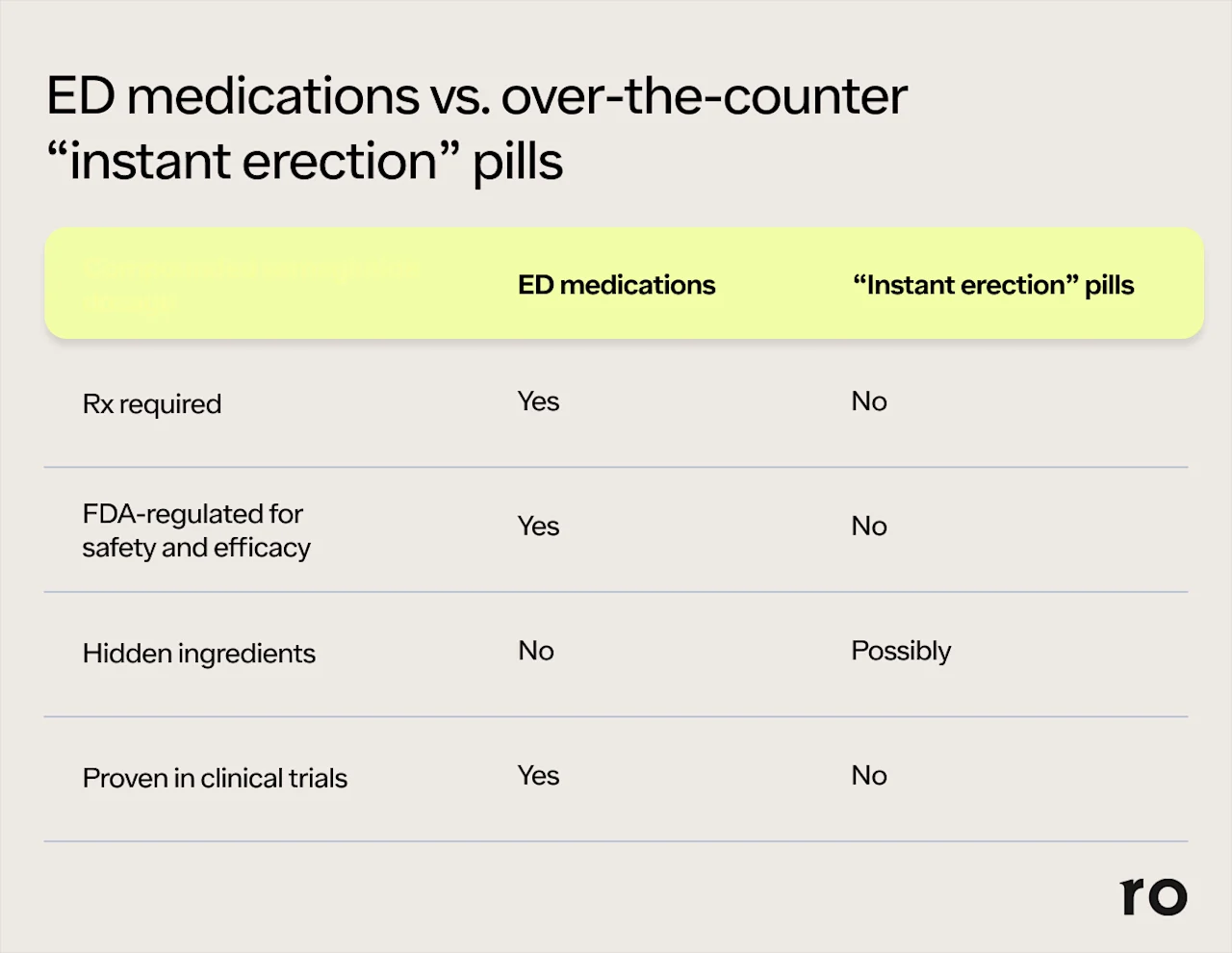Click the bottom divider line of the table

coord(616,841)
